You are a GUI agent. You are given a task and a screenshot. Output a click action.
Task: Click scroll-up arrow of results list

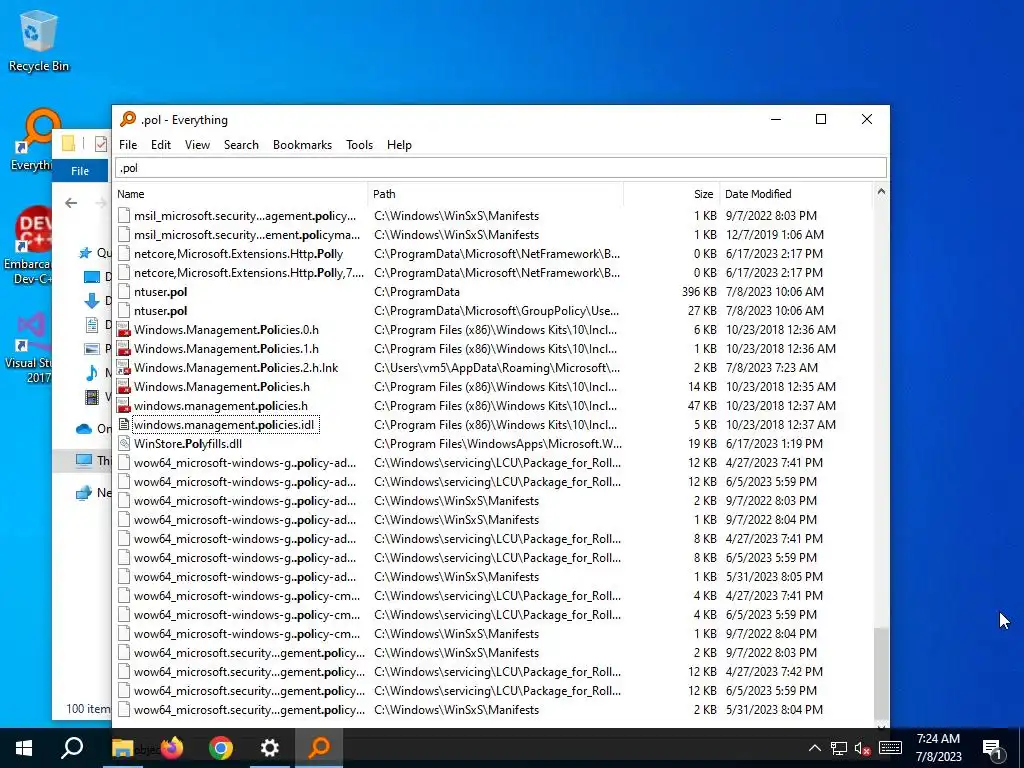tap(881, 192)
